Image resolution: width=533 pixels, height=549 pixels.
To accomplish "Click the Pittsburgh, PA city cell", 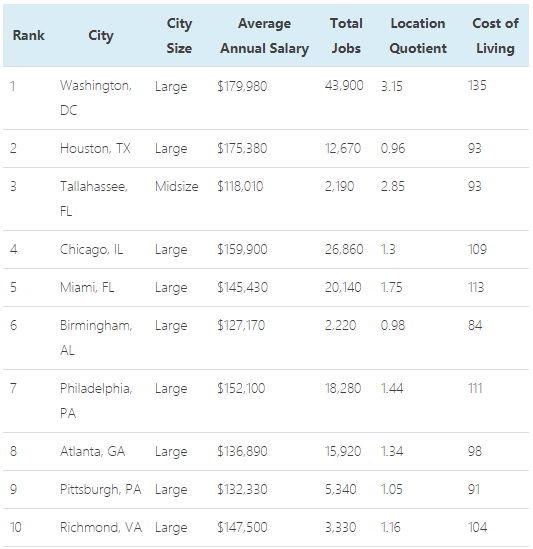I will coord(101,489).
